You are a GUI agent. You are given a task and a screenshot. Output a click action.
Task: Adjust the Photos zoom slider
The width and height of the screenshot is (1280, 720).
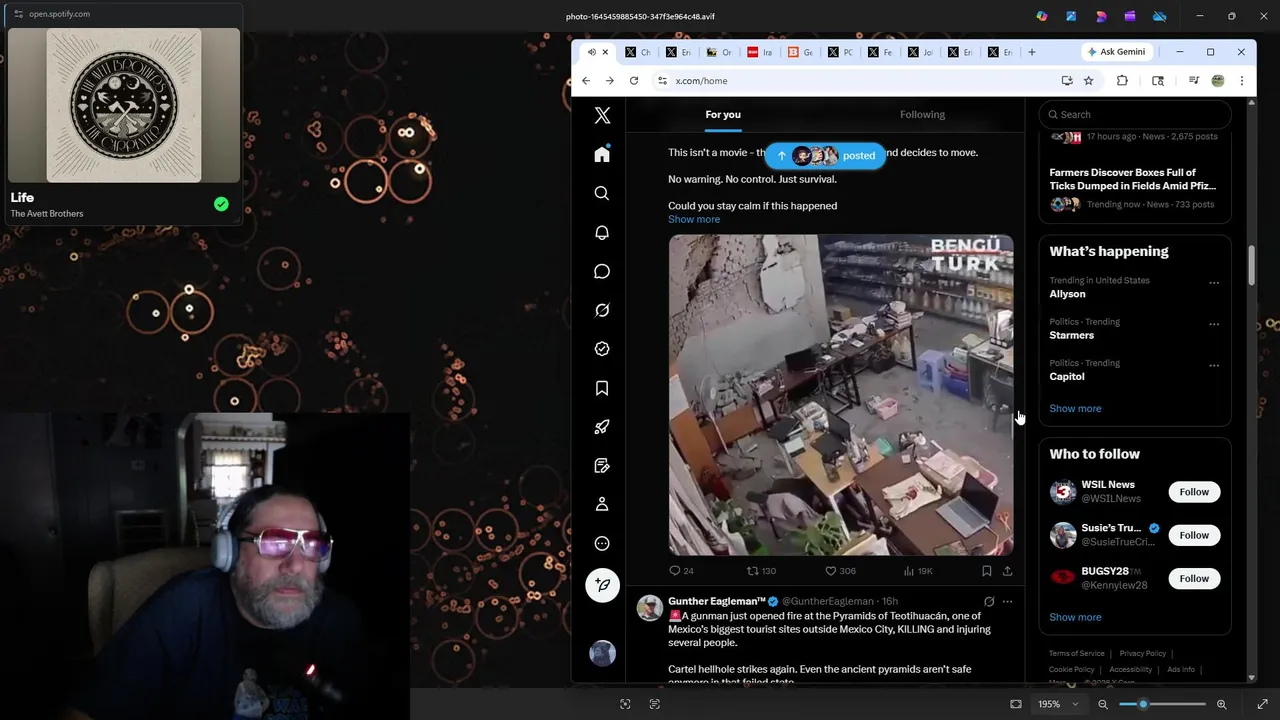(x=1162, y=704)
